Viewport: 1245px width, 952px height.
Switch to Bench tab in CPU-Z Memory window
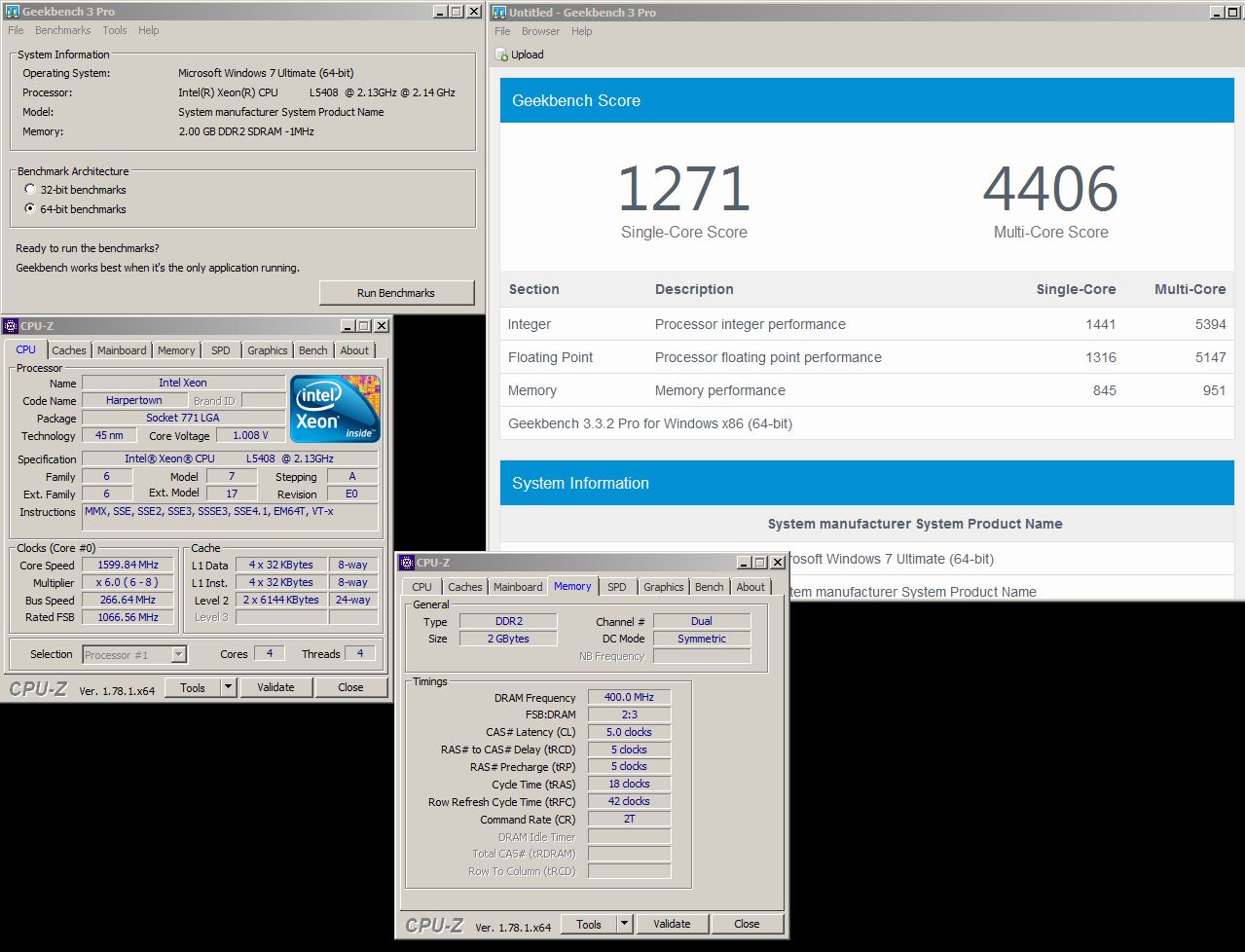[710, 587]
